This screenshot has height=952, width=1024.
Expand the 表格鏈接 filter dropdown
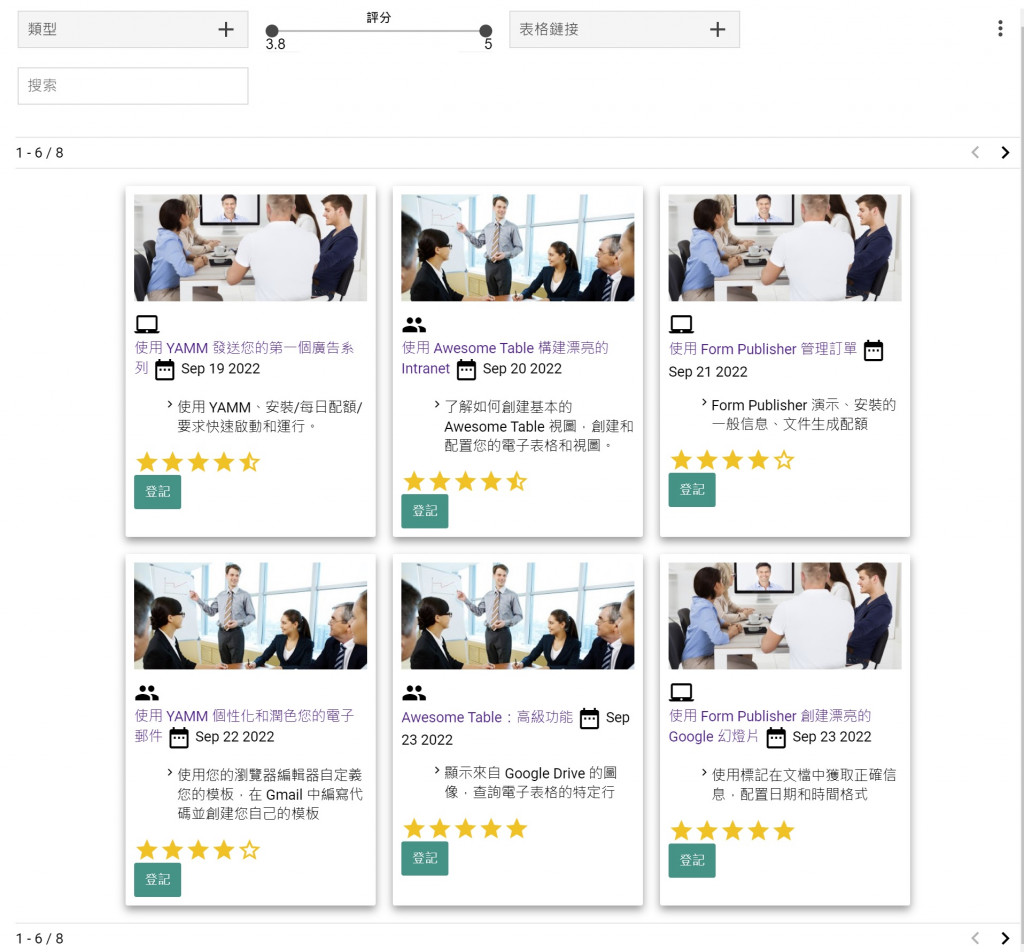624,29
